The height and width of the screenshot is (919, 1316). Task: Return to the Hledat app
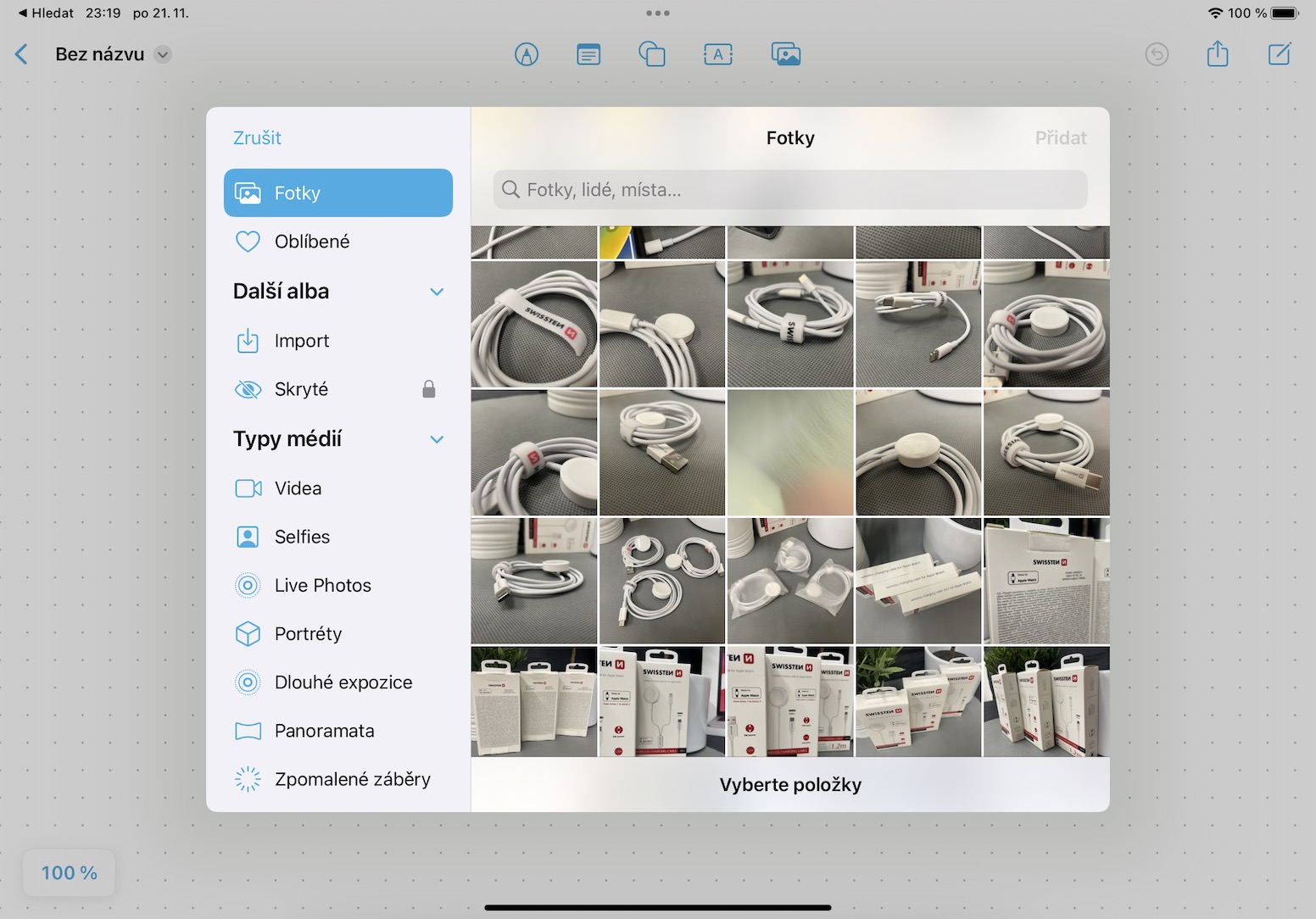pos(47,13)
